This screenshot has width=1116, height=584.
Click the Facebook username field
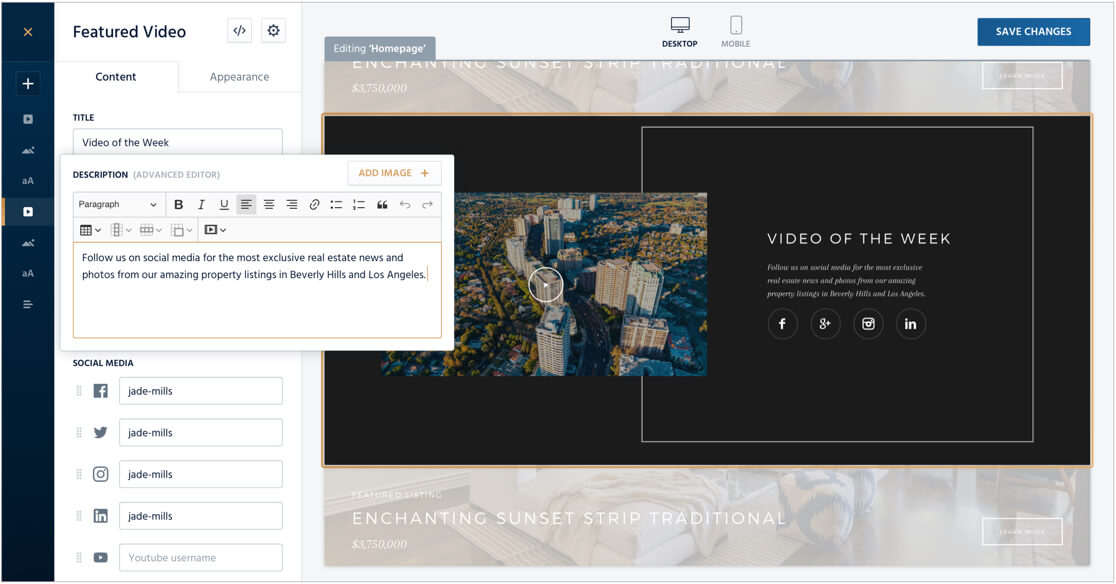click(x=201, y=391)
